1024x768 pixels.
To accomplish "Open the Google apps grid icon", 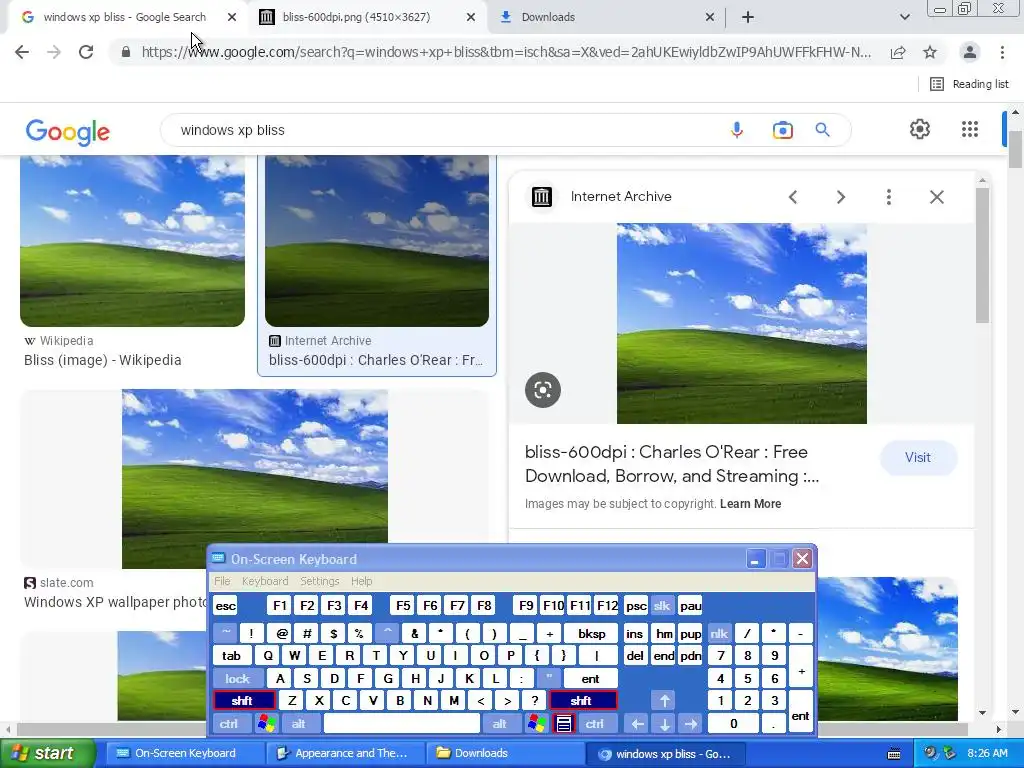I will [x=970, y=129].
